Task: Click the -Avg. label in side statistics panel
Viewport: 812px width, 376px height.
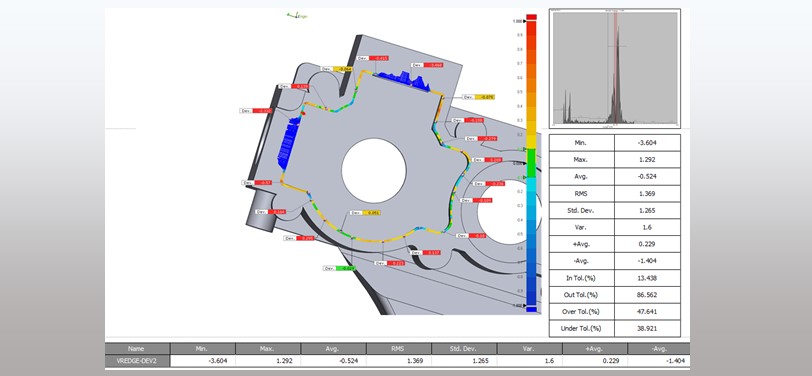Action: point(582,261)
